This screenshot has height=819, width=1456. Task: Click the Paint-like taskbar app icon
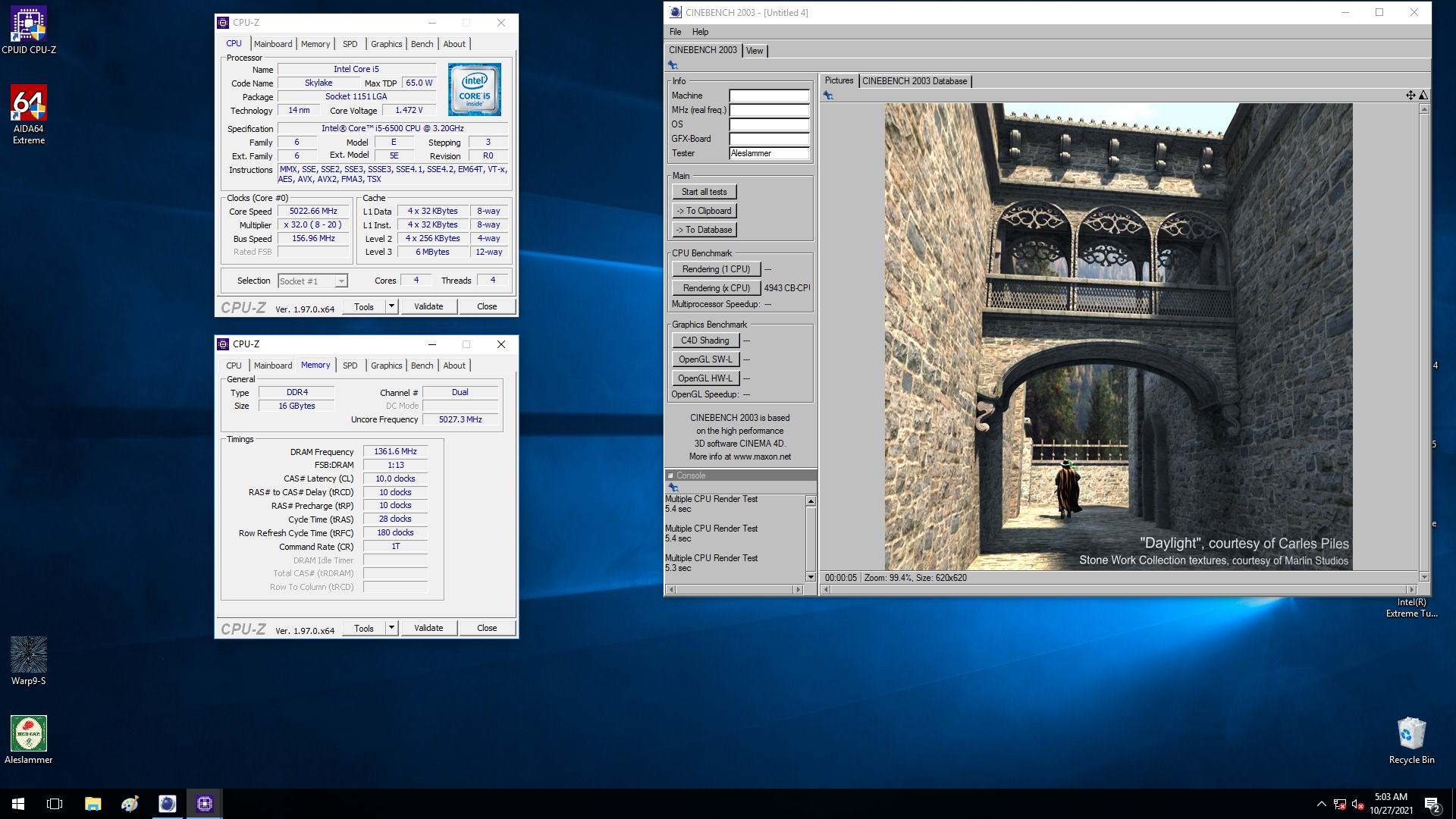[x=130, y=804]
